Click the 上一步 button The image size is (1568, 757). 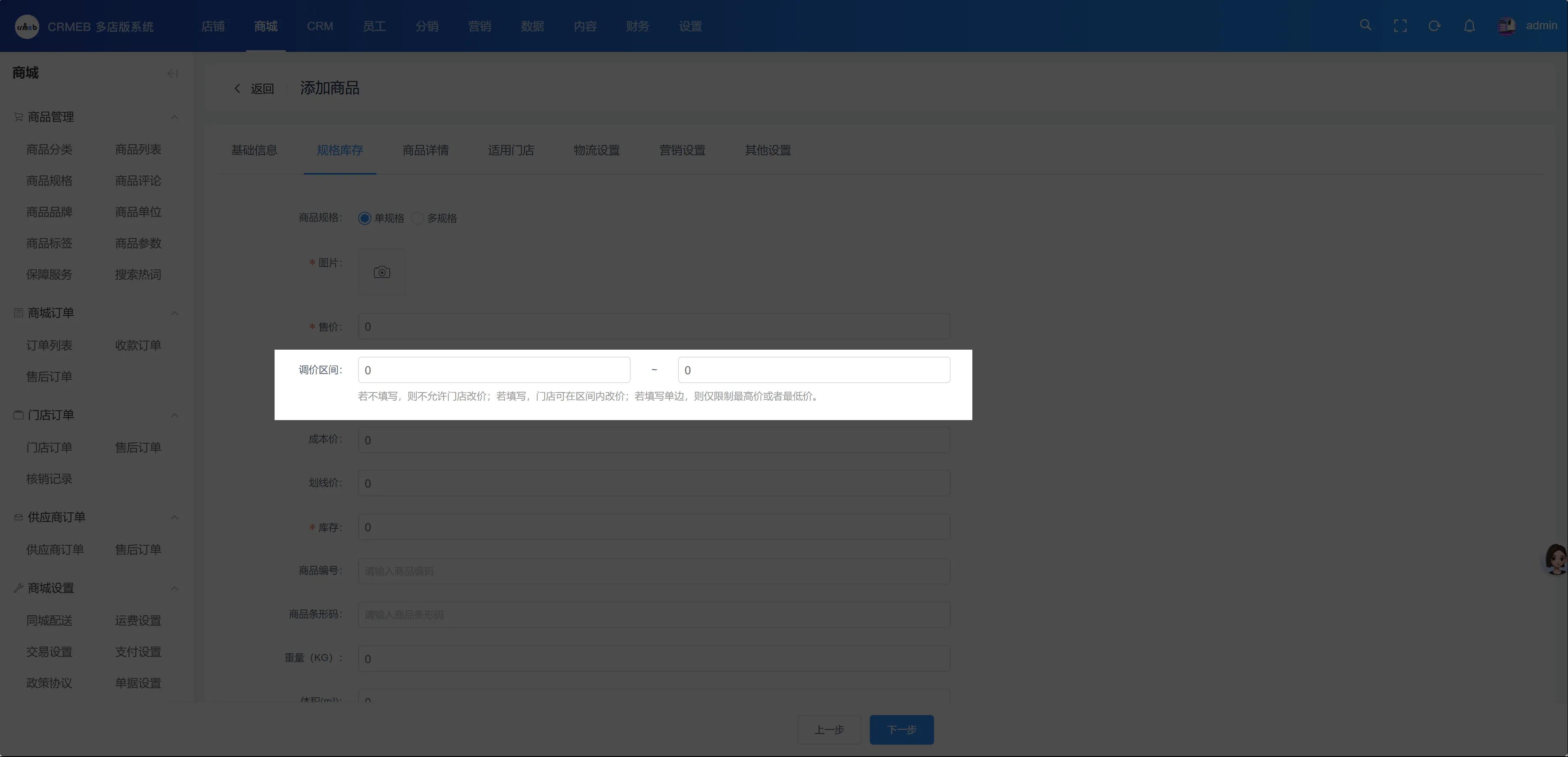tap(829, 729)
